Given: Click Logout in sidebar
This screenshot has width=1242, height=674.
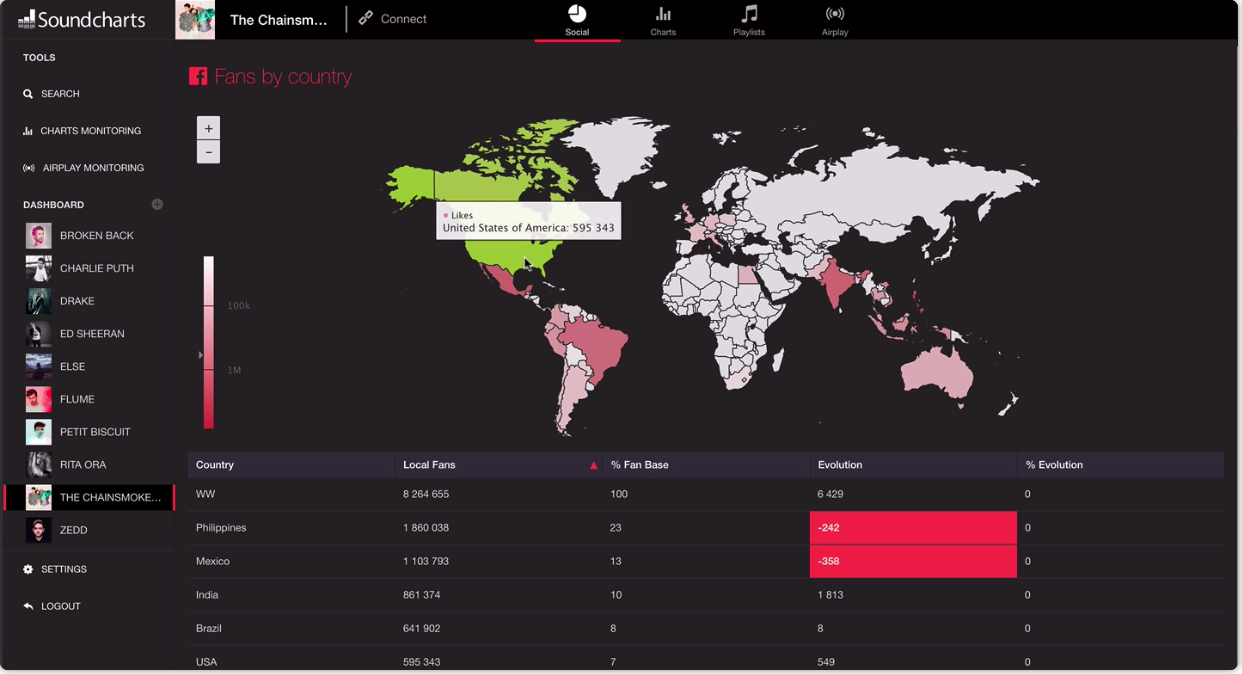Looking at the screenshot, I should (51, 606).
